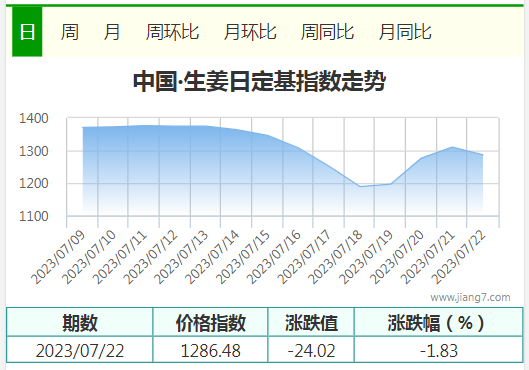Click the x-axis date 2023/07/18

(335, 258)
